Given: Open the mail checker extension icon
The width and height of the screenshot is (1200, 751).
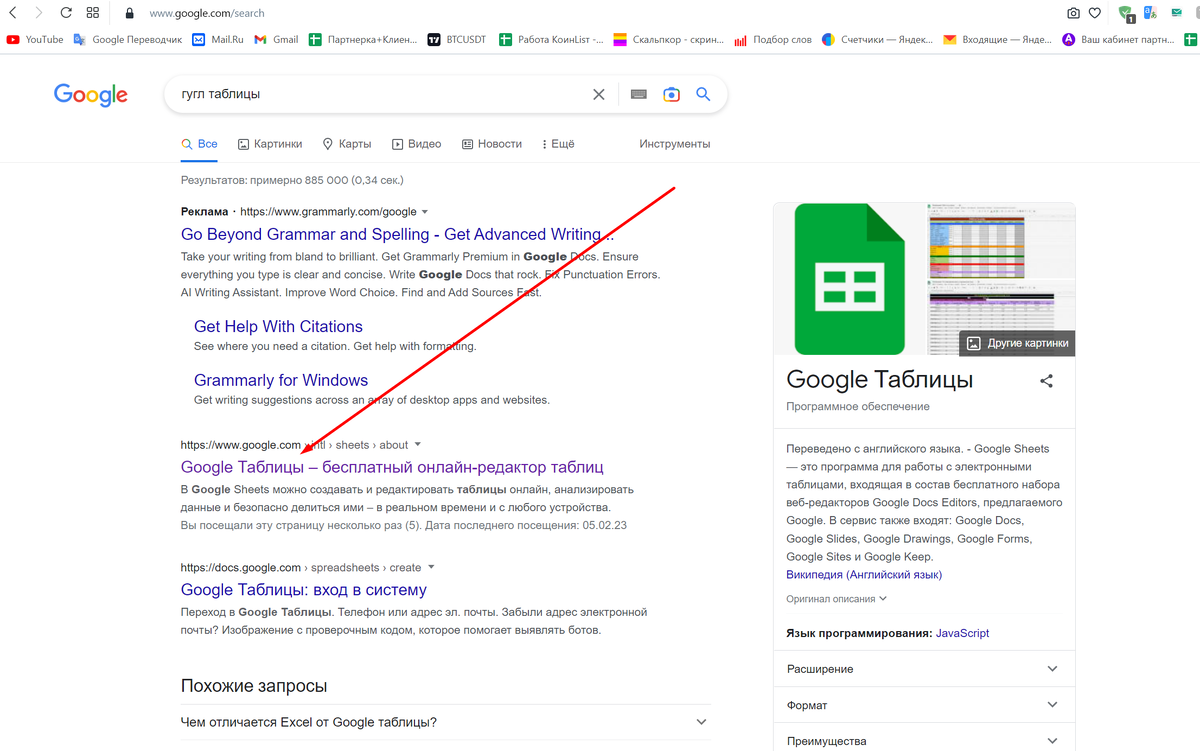Looking at the screenshot, I should click(x=1177, y=13).
